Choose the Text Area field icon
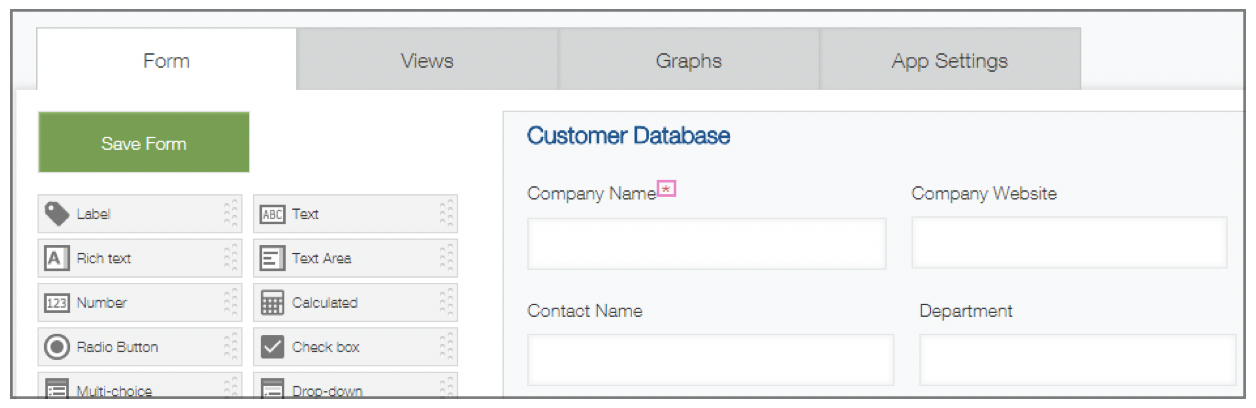The image size is (1256, 408). pyautogui.click(x=272, y=258)
